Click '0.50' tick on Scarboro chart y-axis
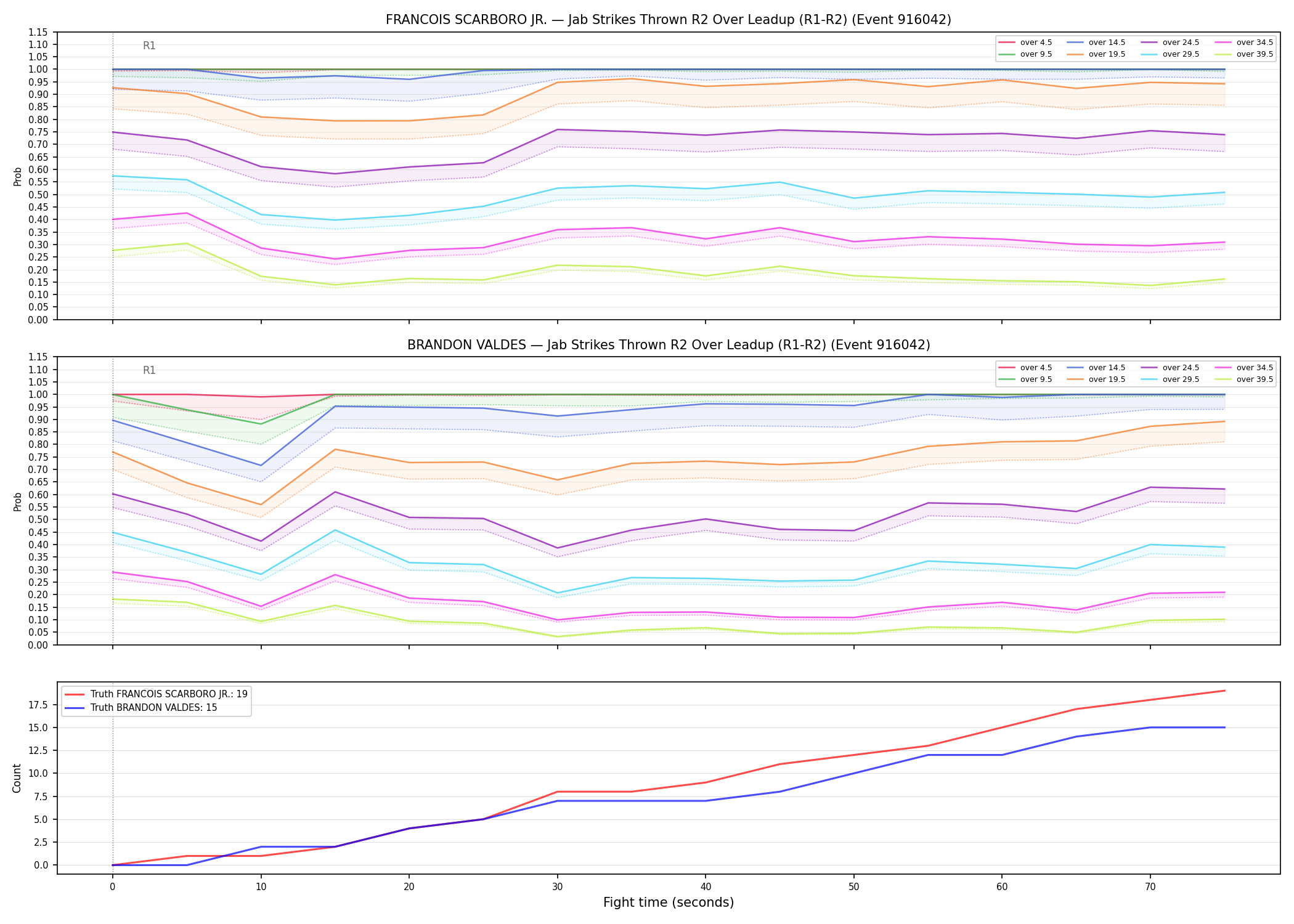 [39, 195]
